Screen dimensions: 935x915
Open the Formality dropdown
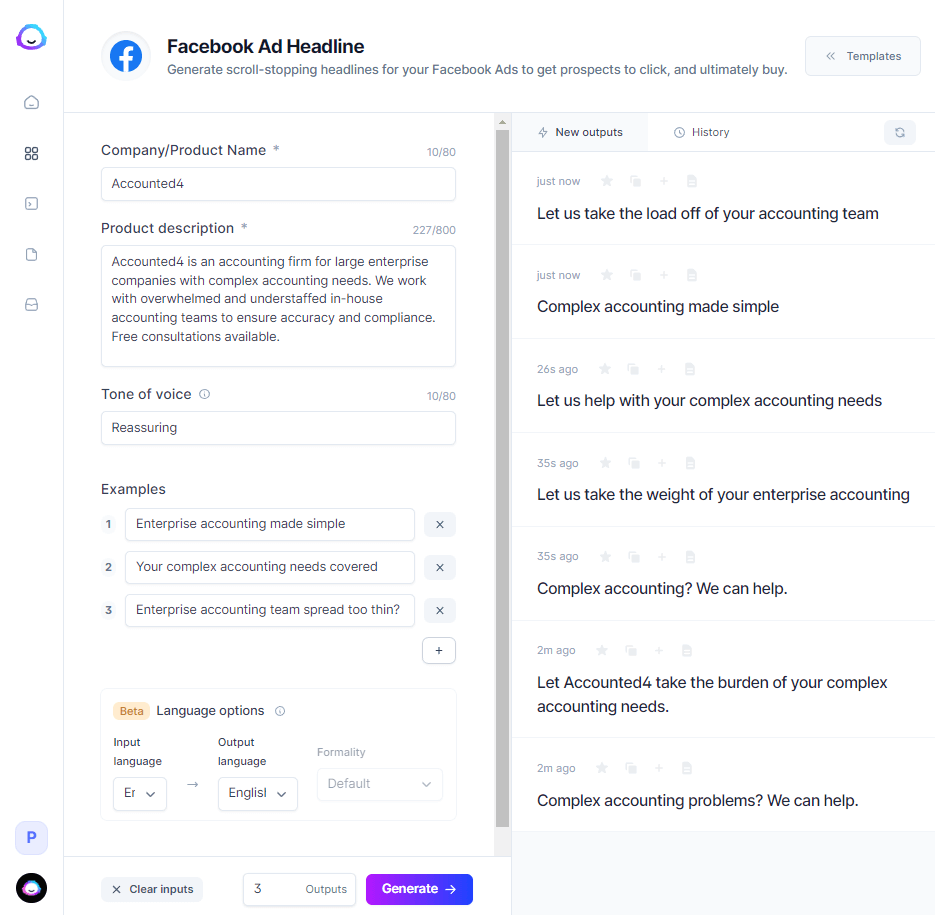[379, 784]
